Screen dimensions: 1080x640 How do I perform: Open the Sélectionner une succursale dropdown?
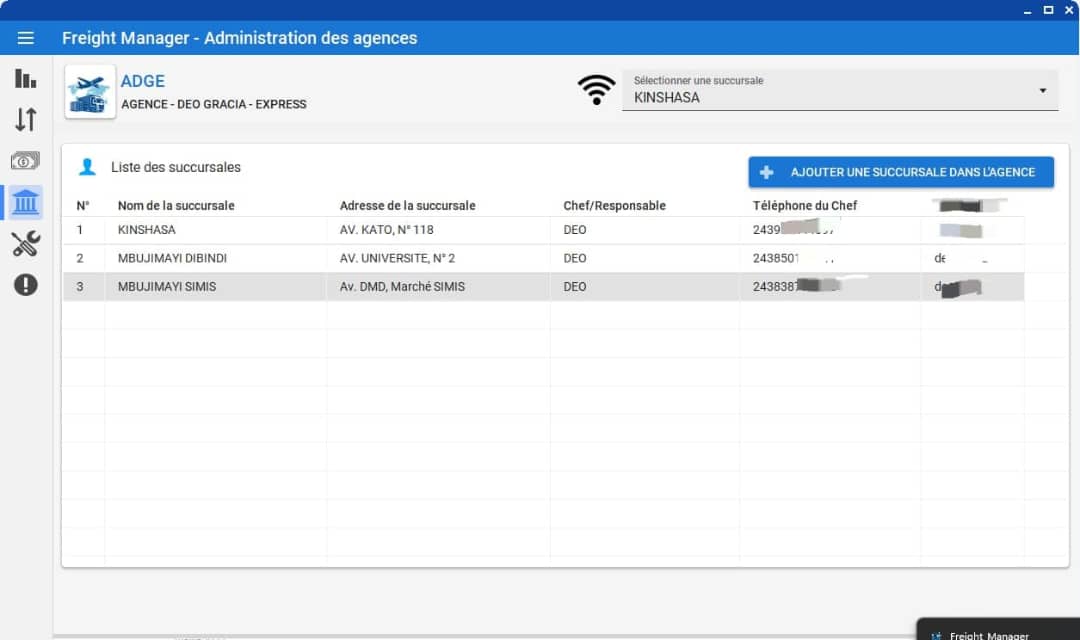(x=840, y=90)
